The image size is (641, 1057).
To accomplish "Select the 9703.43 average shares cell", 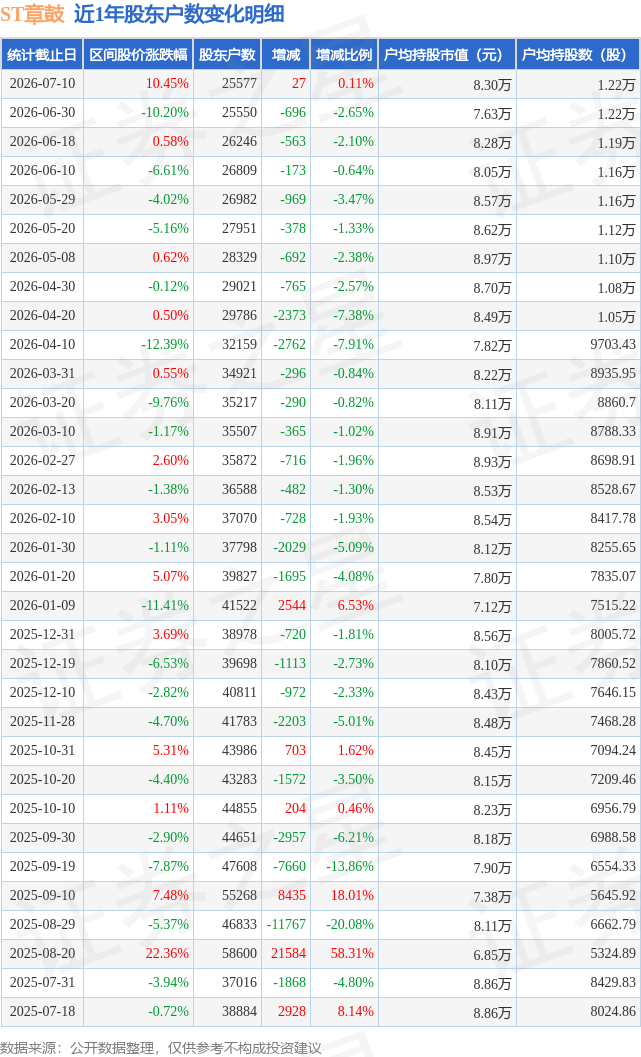I will point(613,344).
